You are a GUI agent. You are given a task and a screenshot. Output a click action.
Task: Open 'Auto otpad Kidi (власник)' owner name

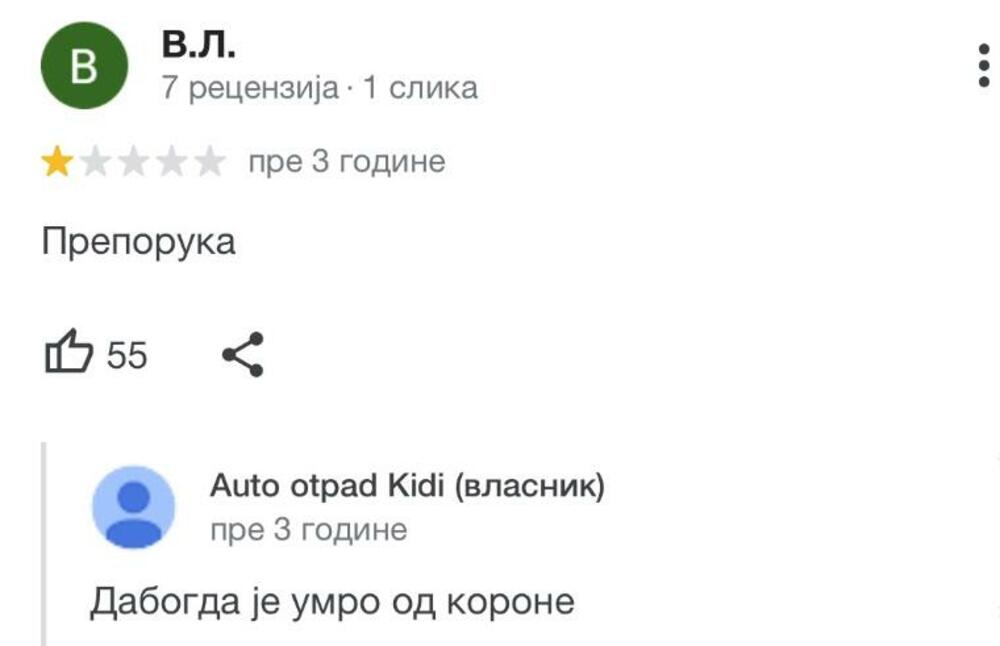pyautogui.click(x=407, y=487)
